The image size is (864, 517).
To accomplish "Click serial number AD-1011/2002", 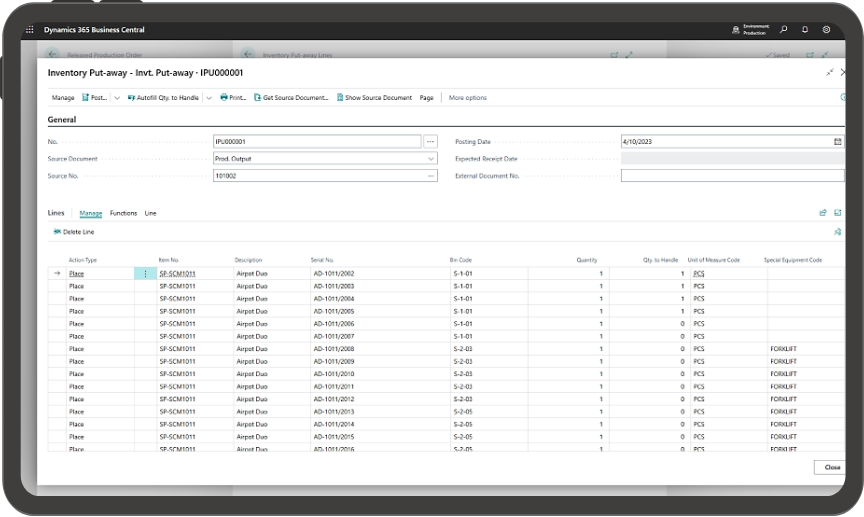I will point(334,273).
